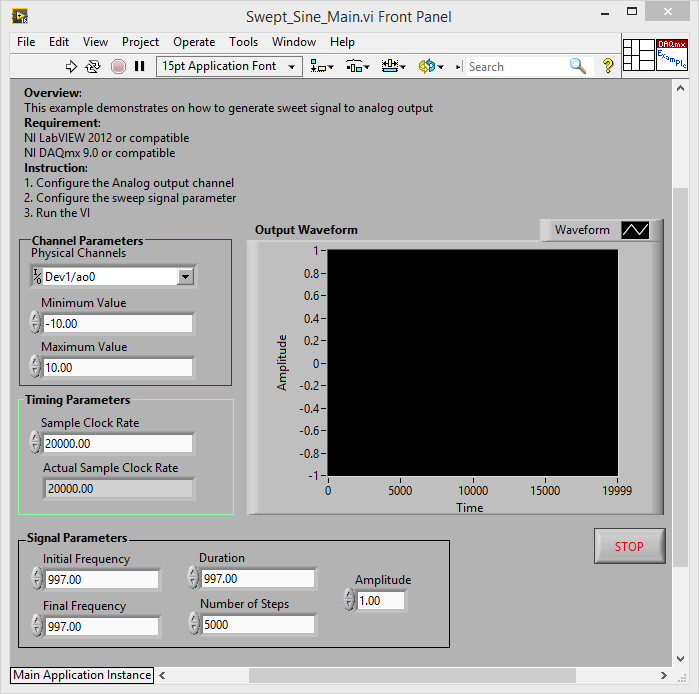This screenshot has width=699, height=694.
Task: Open the Tools menu
Action: click(x=243, y=42)
